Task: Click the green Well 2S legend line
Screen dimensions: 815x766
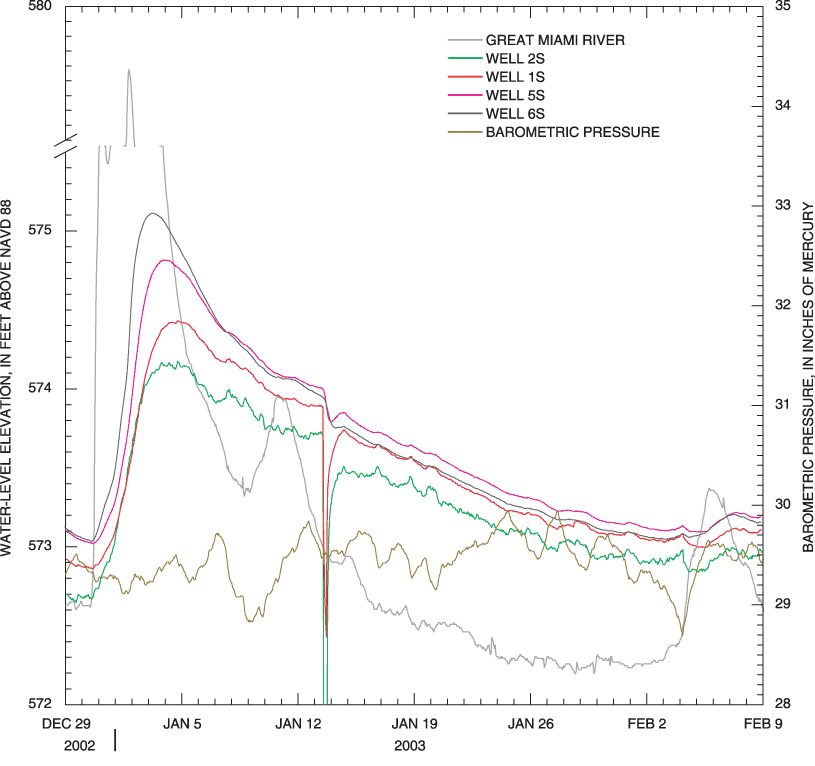Action: click(461, 59)
